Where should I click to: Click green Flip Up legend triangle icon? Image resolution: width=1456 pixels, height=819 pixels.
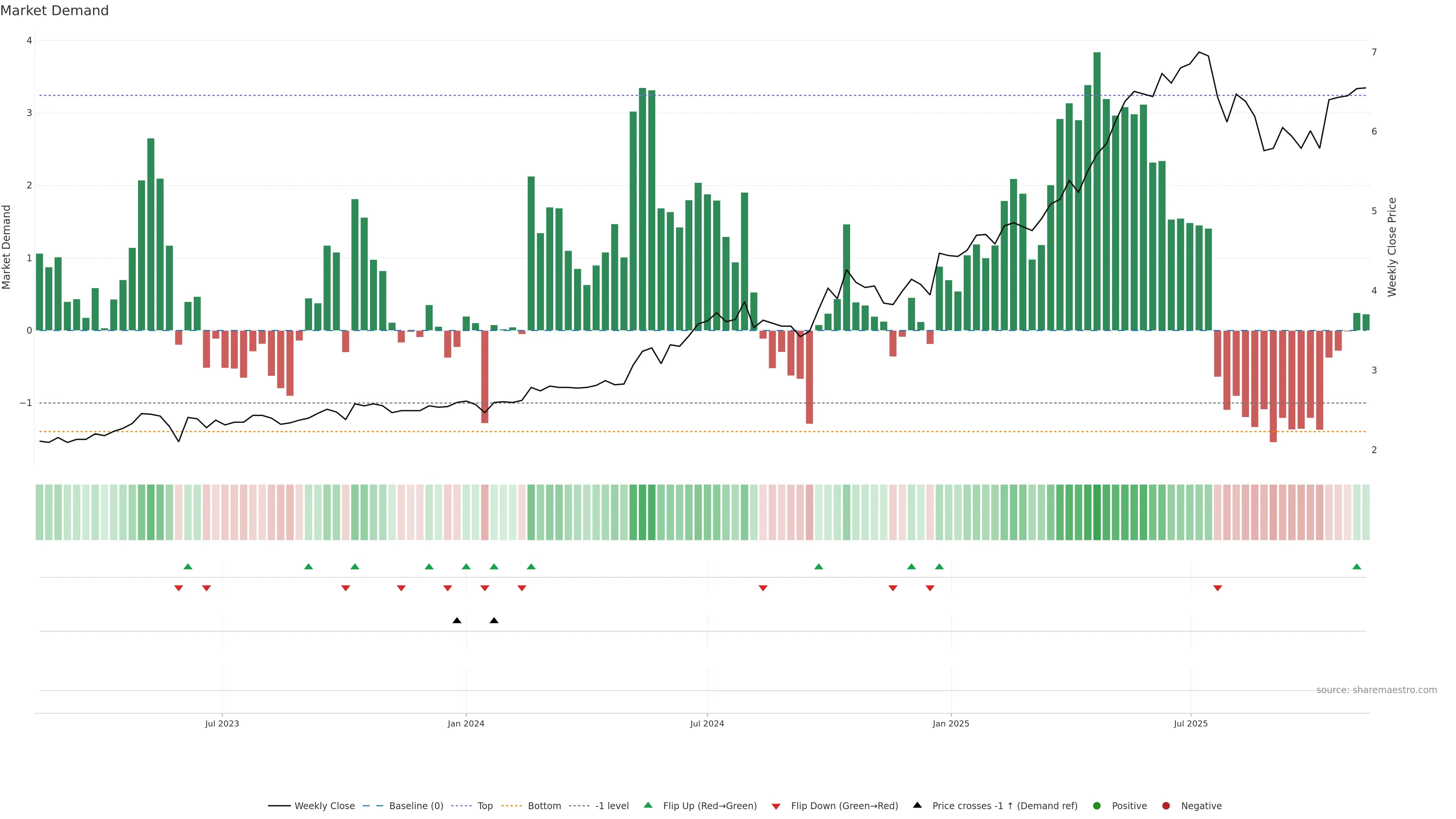tap(648, 805)
